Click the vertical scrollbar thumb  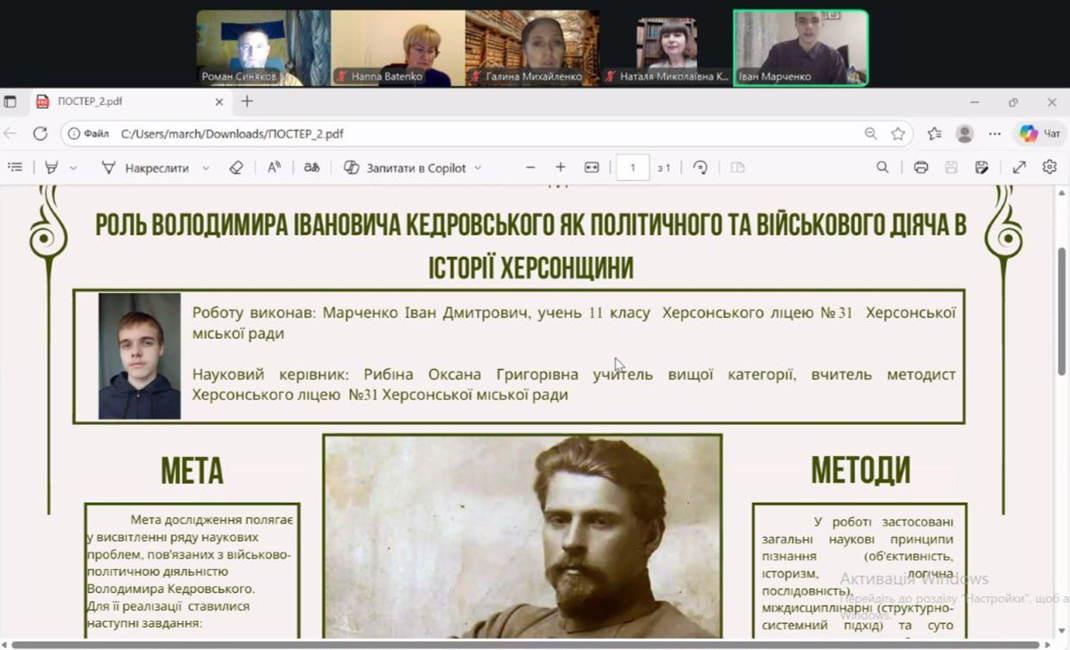pos(1061,310)
